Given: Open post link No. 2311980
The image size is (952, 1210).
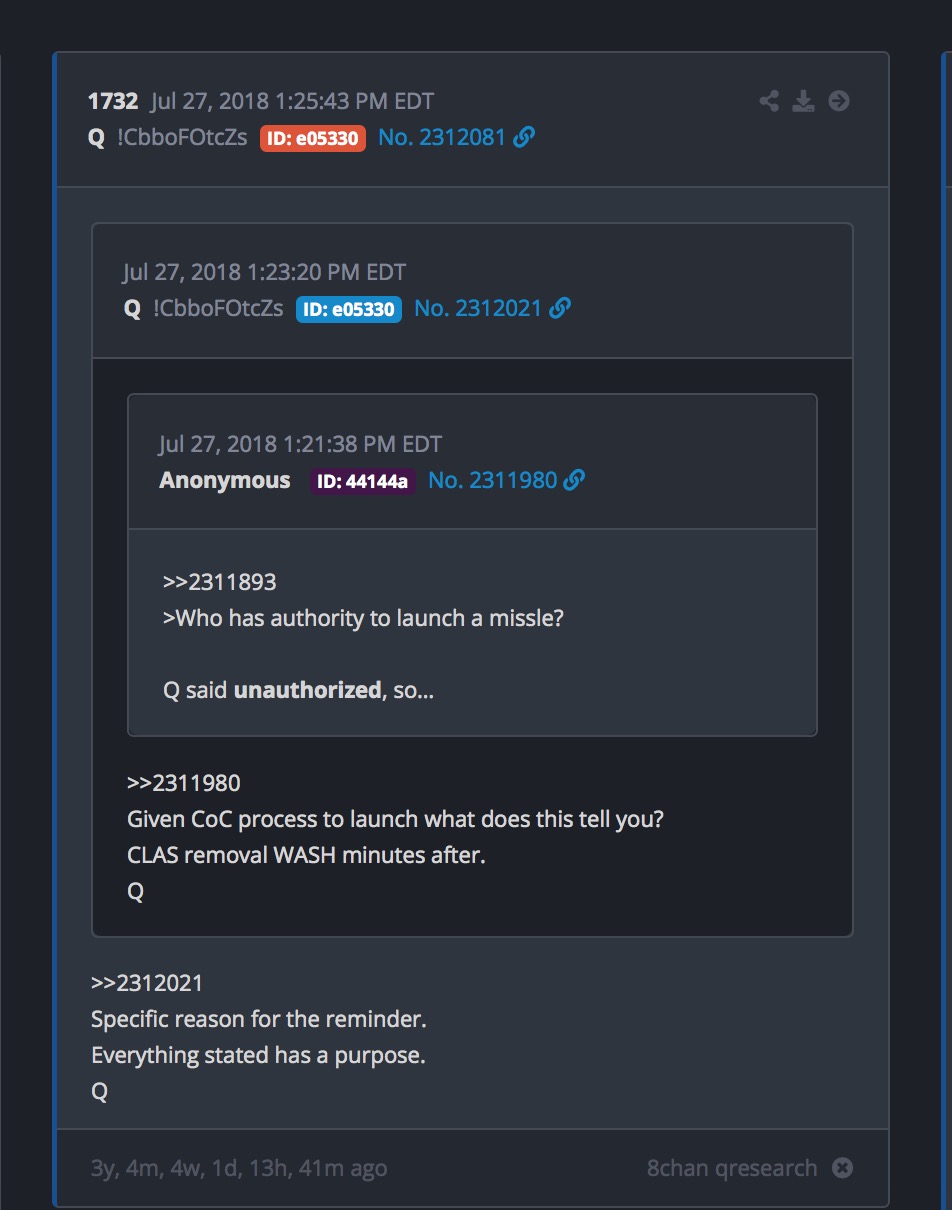Looking at the screenshot, I should pos(492,480).
